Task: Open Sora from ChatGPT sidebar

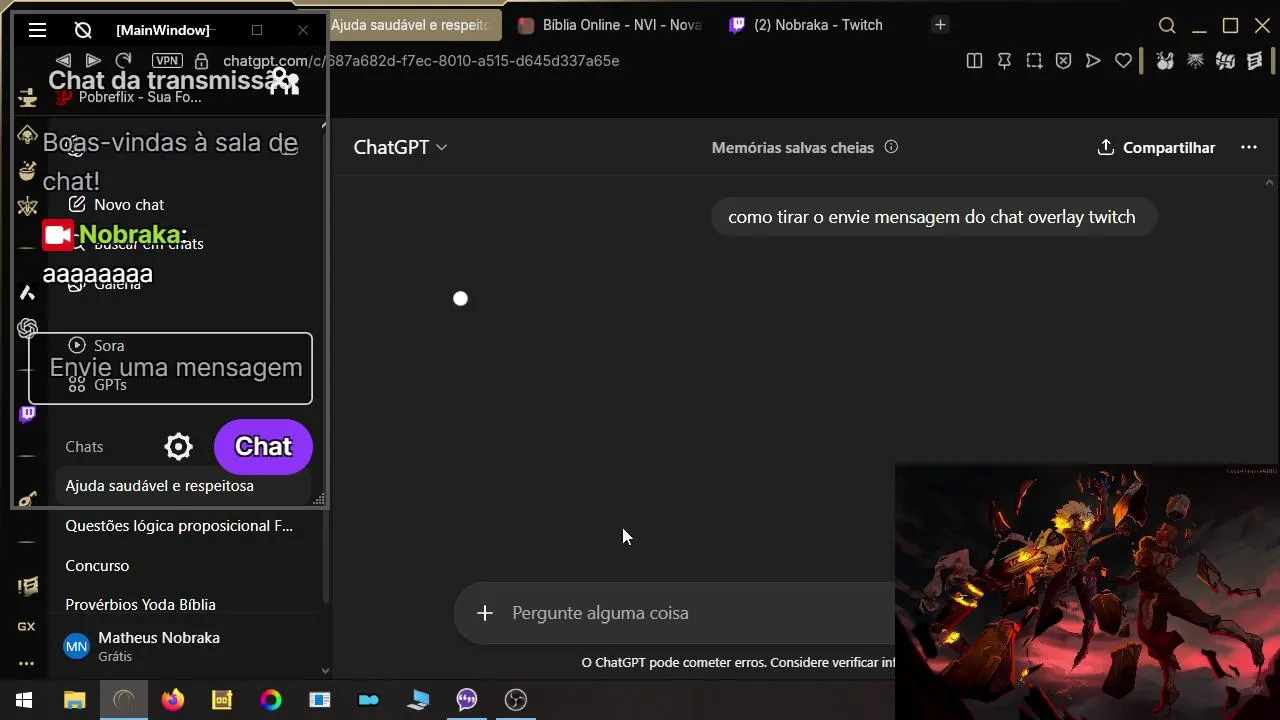Action: coord(96,345)
